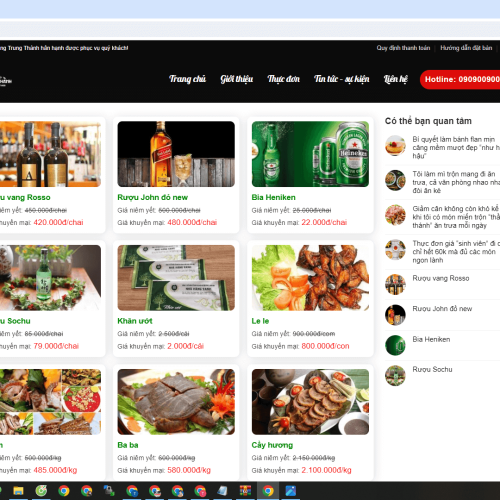
Task: Open sidebar link Bia Heniken
Action: point(431,339)
